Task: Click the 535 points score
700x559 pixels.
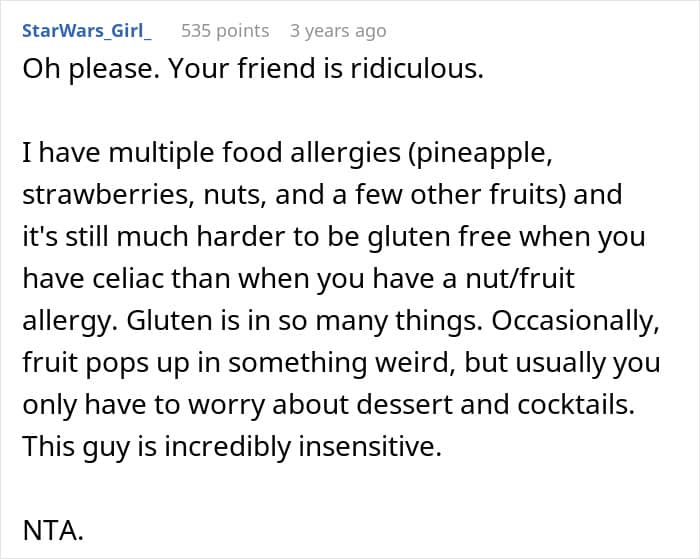Action: click(x=225, y=31)
